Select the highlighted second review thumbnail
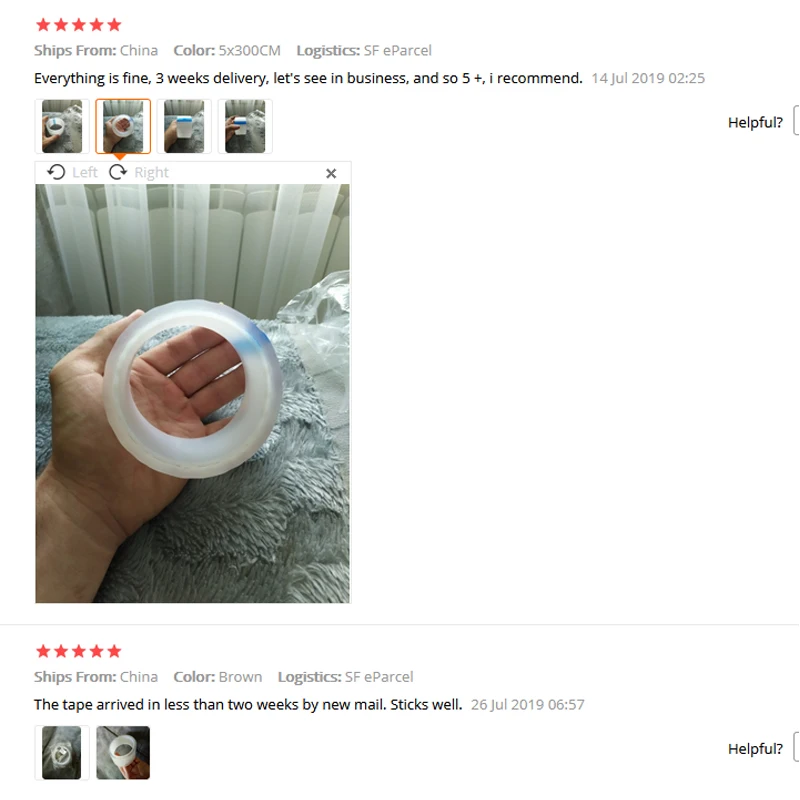The width and height of the screenshot is (800, 800). pyautogui.click(x=123, y=127)
